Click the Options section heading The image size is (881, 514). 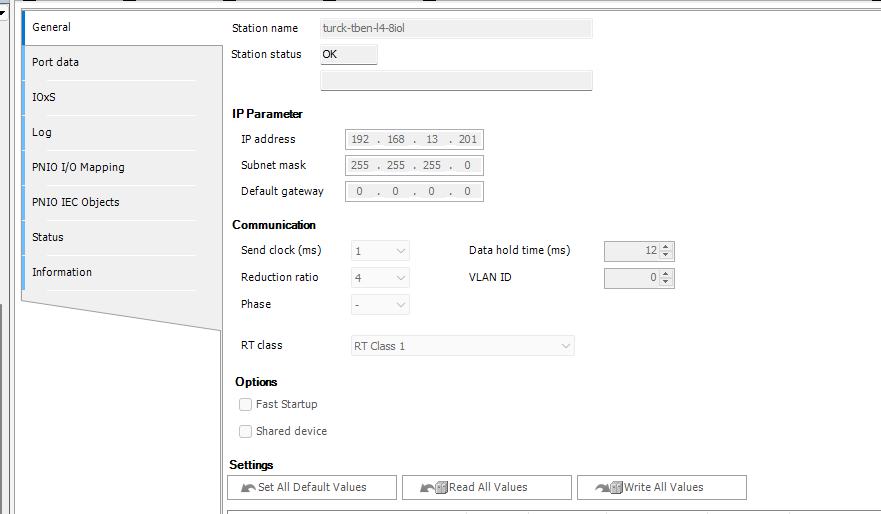click(x=256, y=382)
